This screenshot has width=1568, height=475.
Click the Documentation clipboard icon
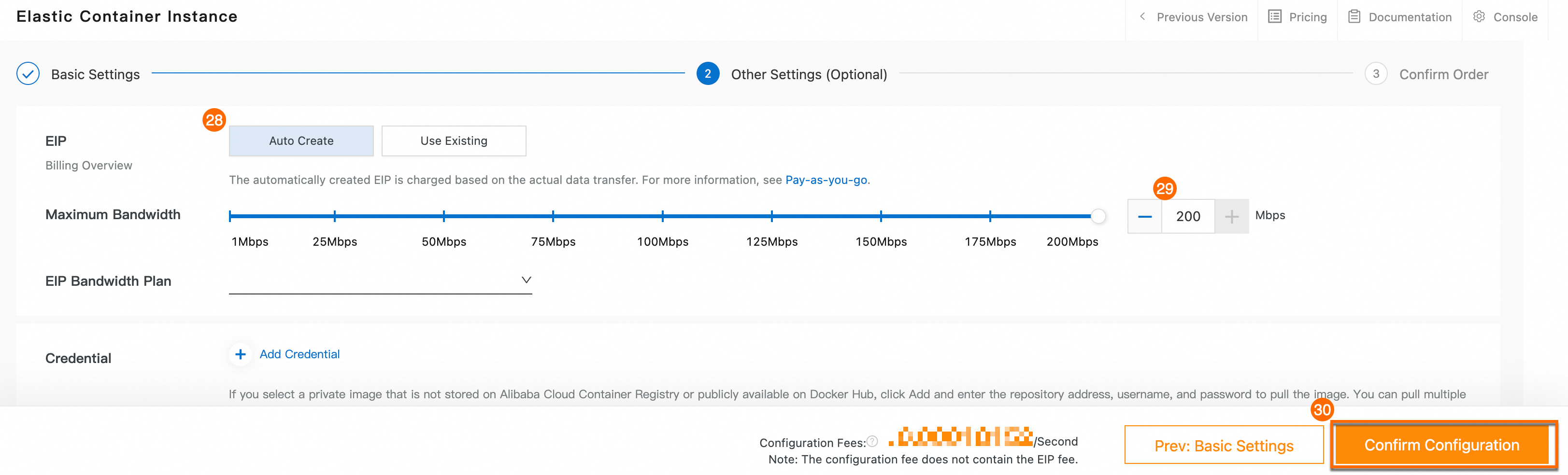(x=1354, y=16)
